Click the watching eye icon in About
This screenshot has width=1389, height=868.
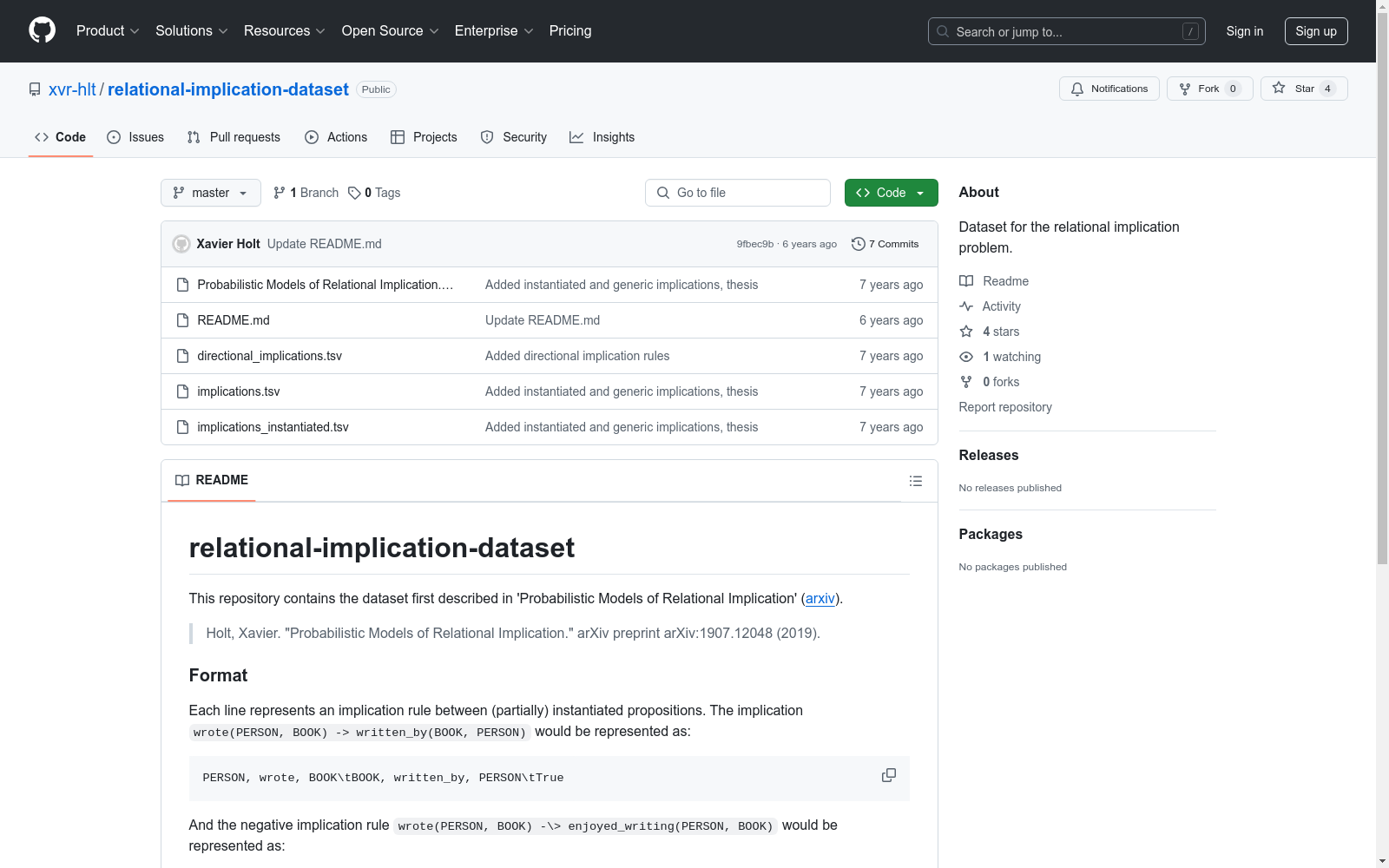tap(966, 357)
